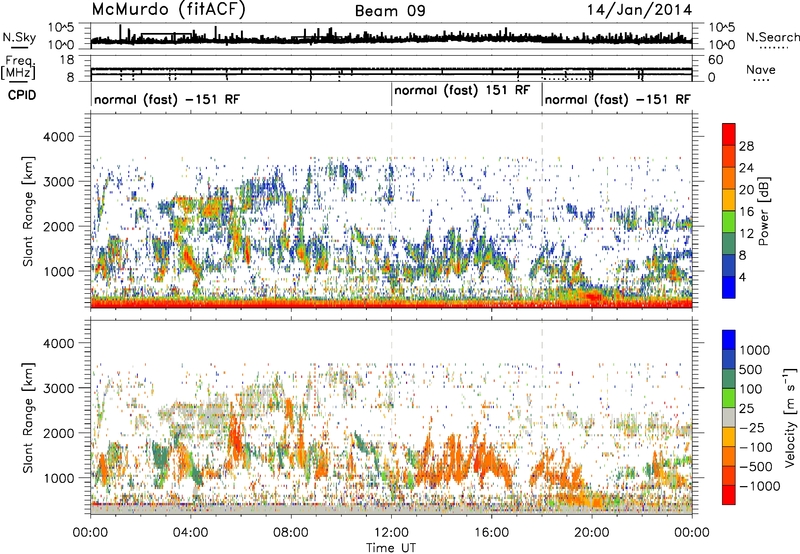The height and width of the screenshot is (554, 800).
Task: Click the '3000' tick on power panel
Action: click(x=61, y=182)
